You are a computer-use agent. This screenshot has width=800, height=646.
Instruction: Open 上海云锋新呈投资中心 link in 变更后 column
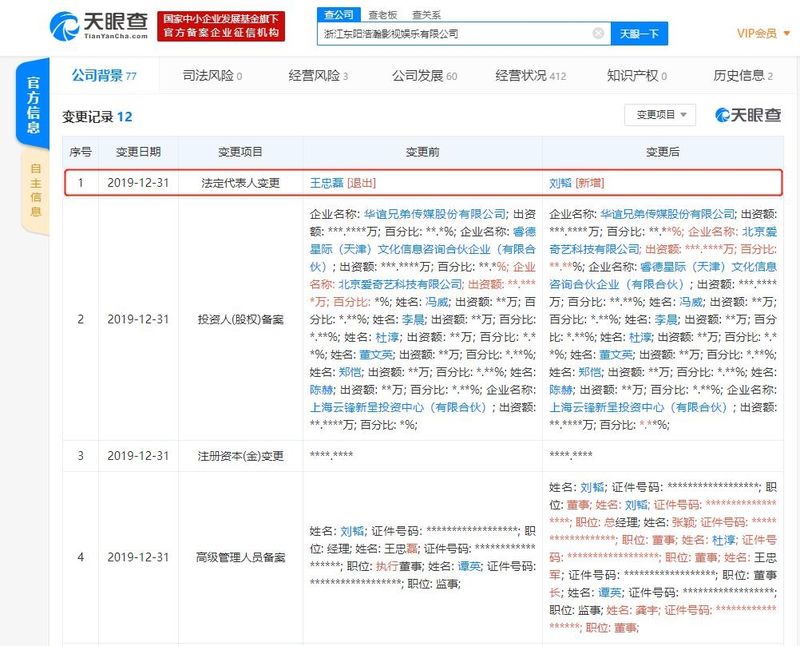click(x=638, y=407)
